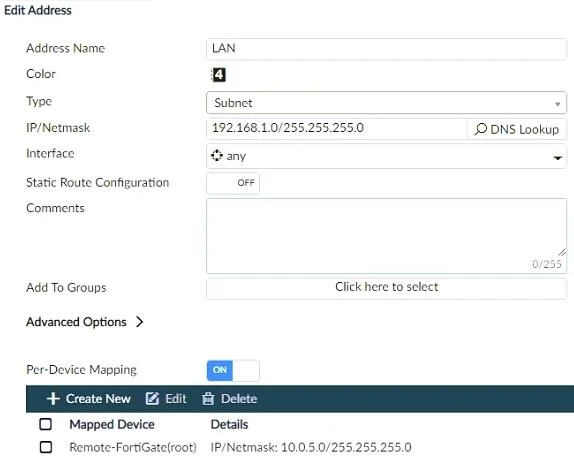Expand the Advanced Options section
Viewport: 574px width, 456px height.
85,322
